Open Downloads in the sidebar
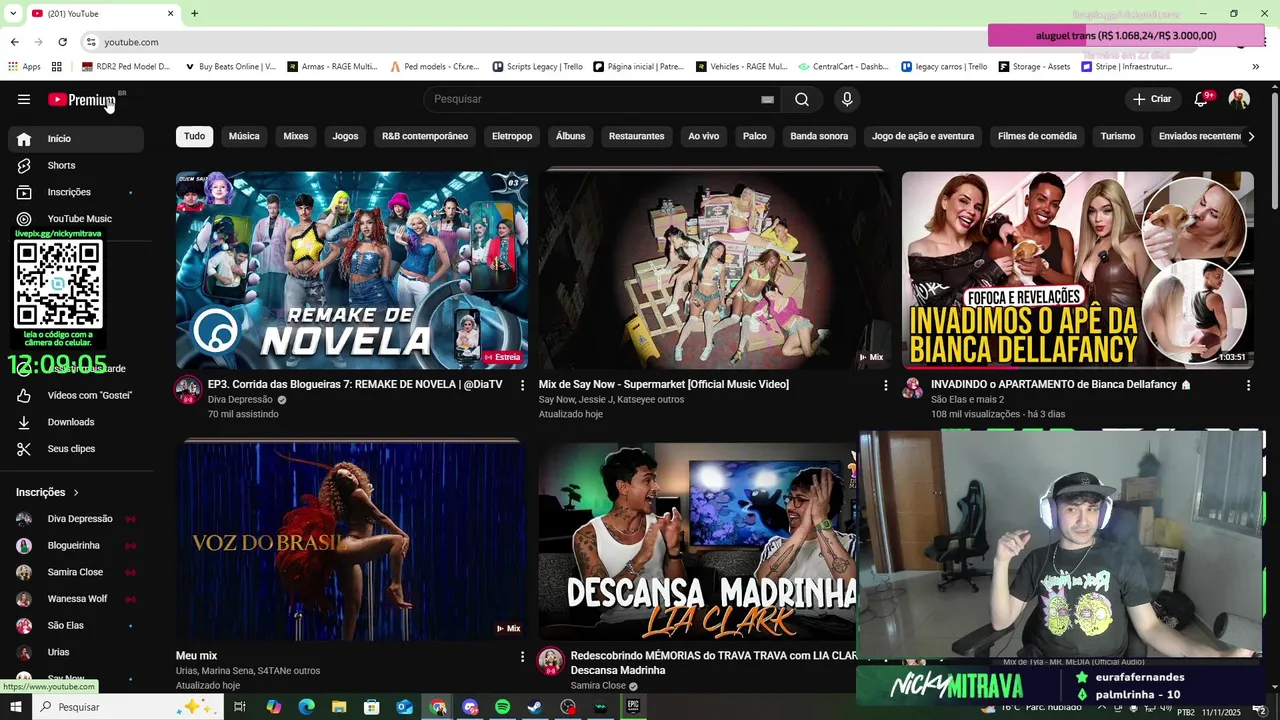This screenshot has height=720, width=1280. pos(76,422)
